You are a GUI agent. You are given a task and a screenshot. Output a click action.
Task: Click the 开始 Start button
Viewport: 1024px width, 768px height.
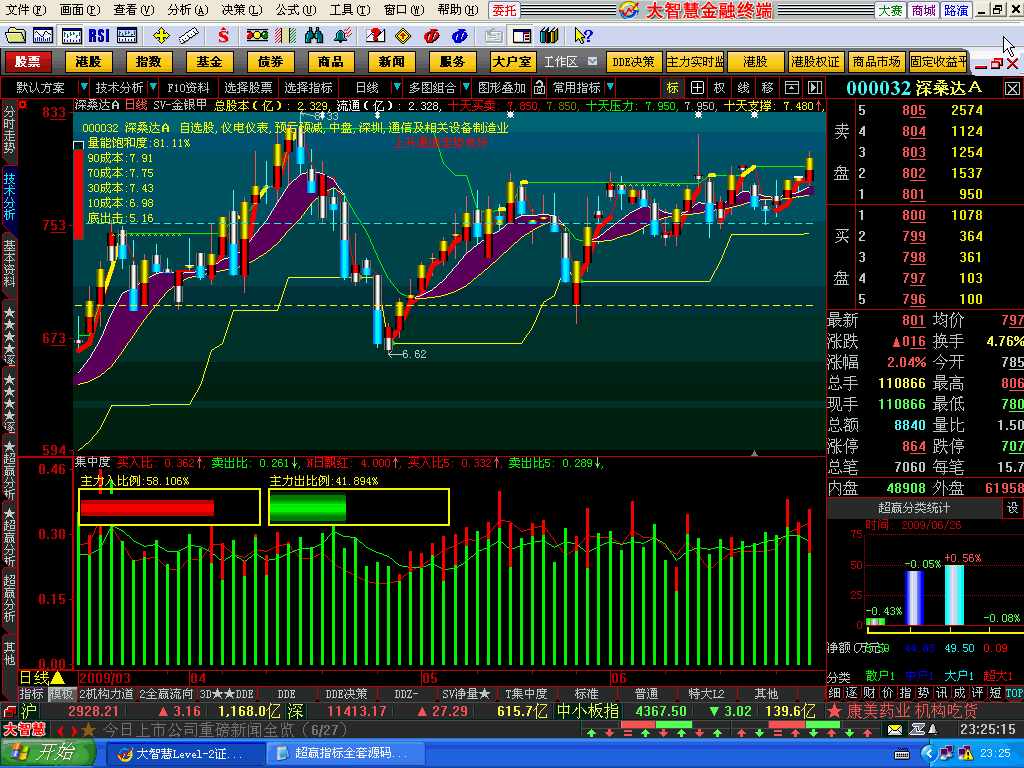[x=48, y=753]
